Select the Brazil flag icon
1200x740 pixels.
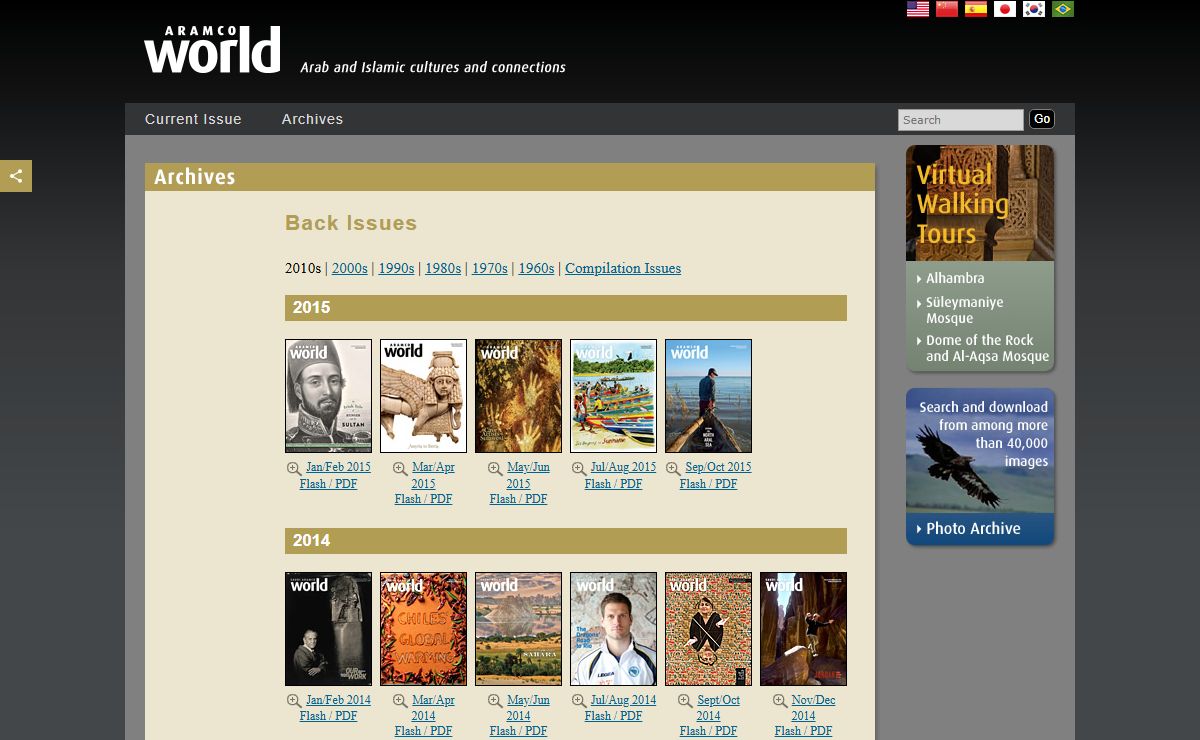[x=1063, y=9]
